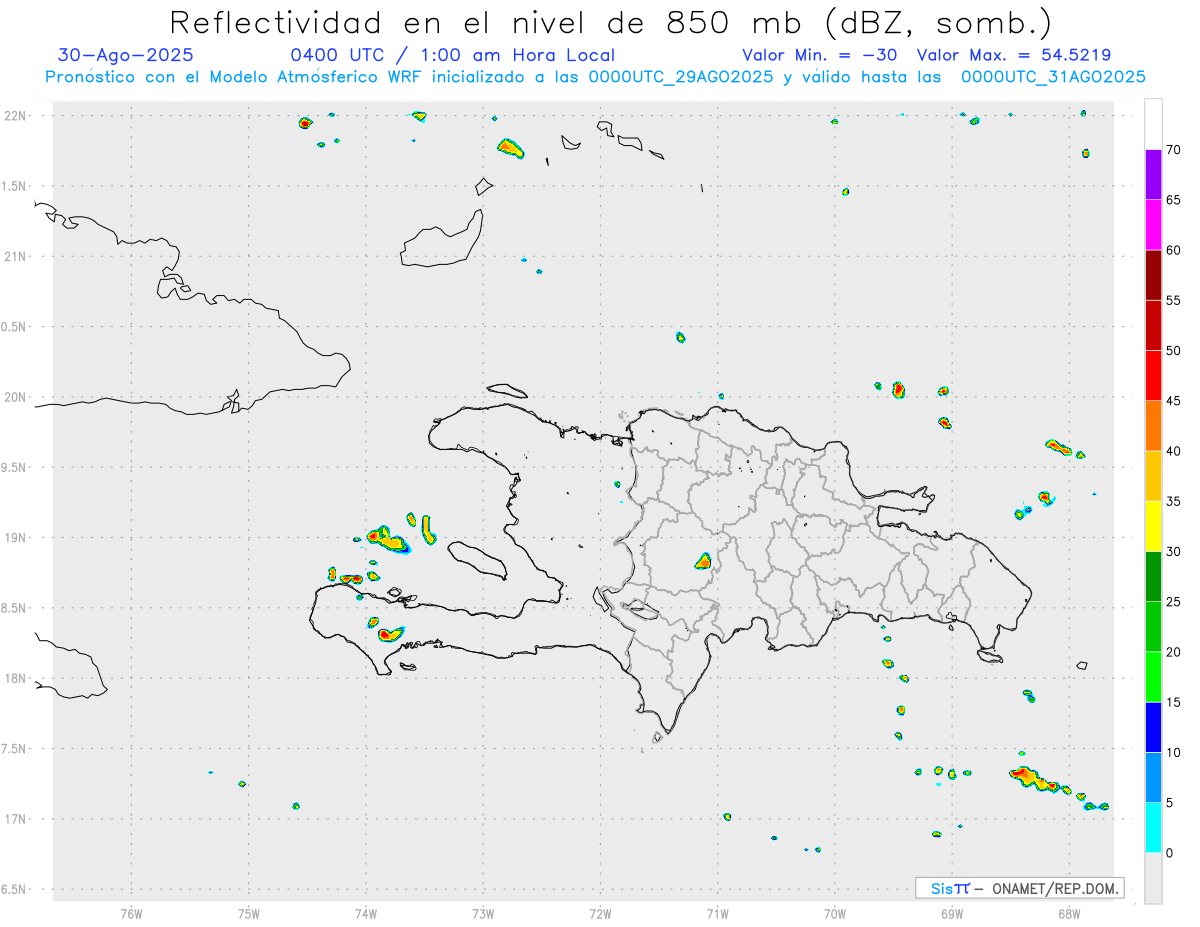Click the colorbar tick label '0'
Screen dimensions: 1200x927
click(1169, 853)
